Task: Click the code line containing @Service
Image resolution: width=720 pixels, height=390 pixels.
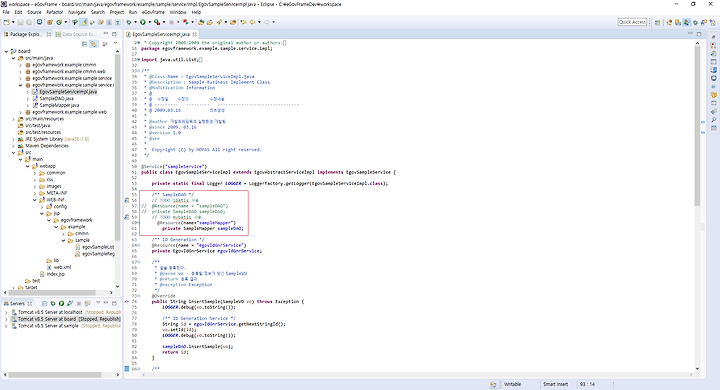Action: click(x=174, y=167)
